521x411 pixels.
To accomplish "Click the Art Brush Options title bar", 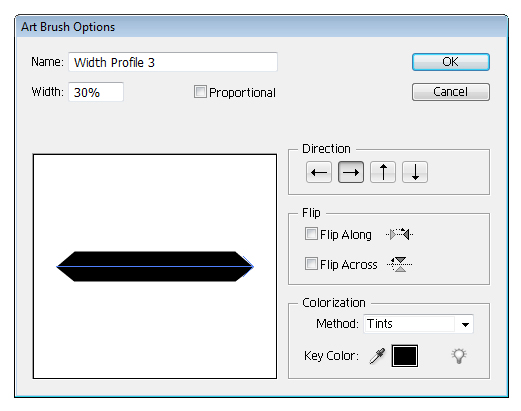I will point(262,27).
